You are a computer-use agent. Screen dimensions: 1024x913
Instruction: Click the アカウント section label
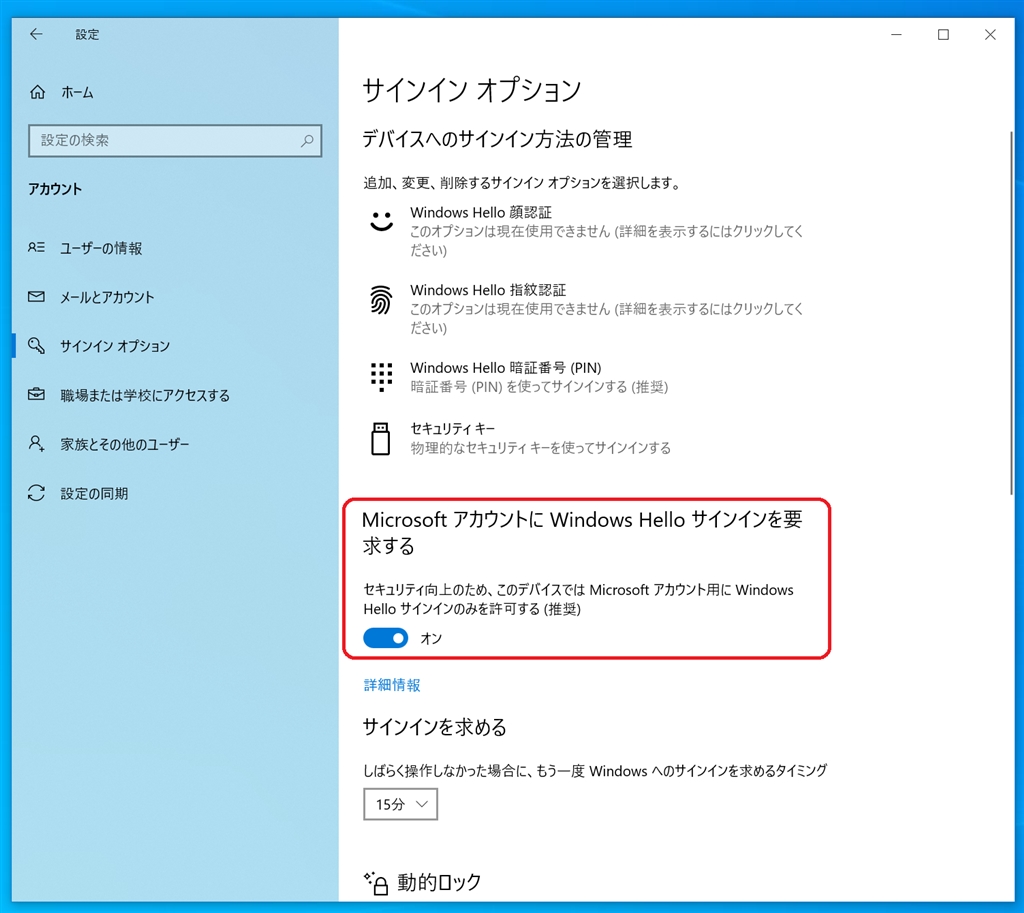(55, 189)
